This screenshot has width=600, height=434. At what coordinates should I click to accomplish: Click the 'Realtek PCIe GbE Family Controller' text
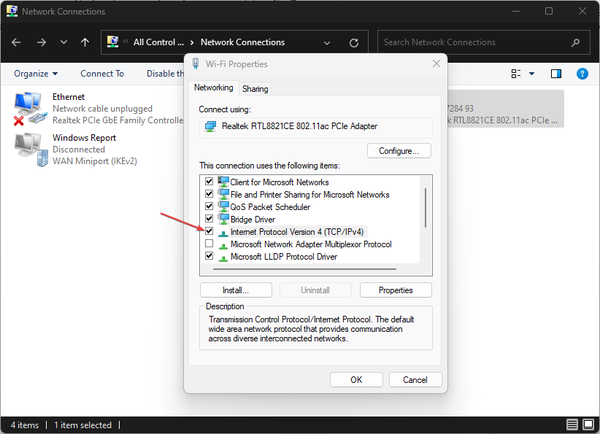(118, 120)
